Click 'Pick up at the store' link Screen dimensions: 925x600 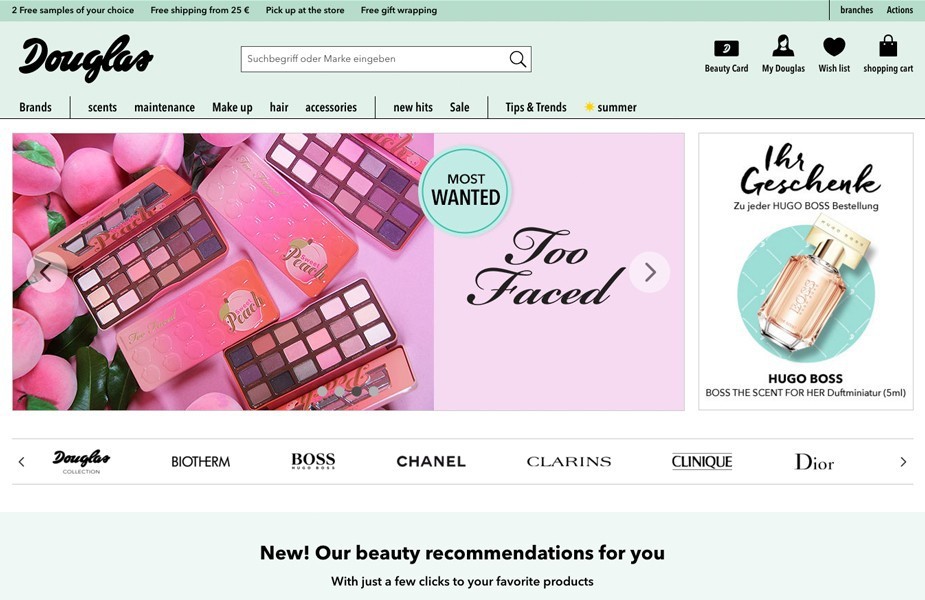click(305, 10)
